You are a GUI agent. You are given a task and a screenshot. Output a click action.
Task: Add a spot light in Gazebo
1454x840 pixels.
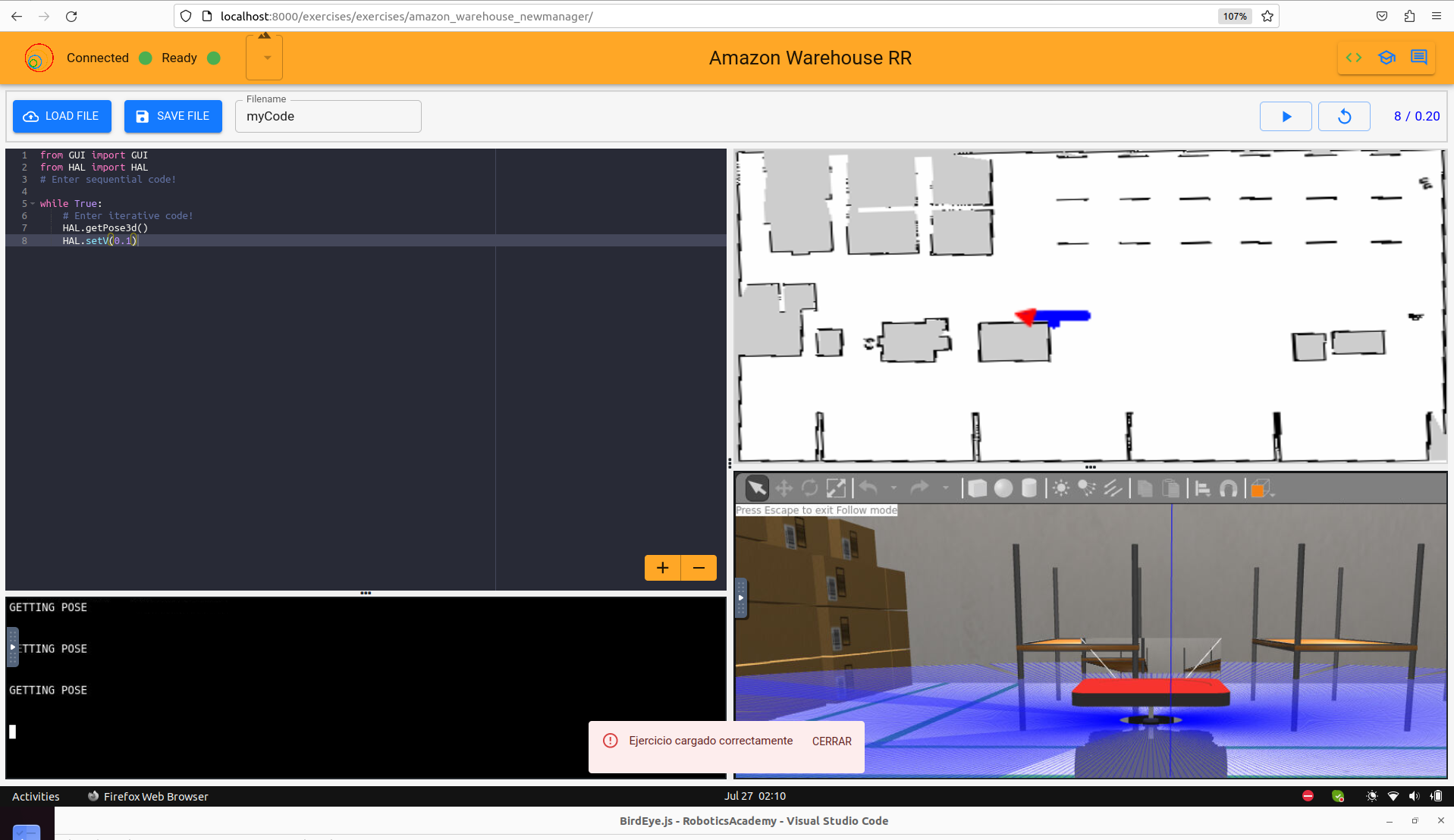(1087, 488)
